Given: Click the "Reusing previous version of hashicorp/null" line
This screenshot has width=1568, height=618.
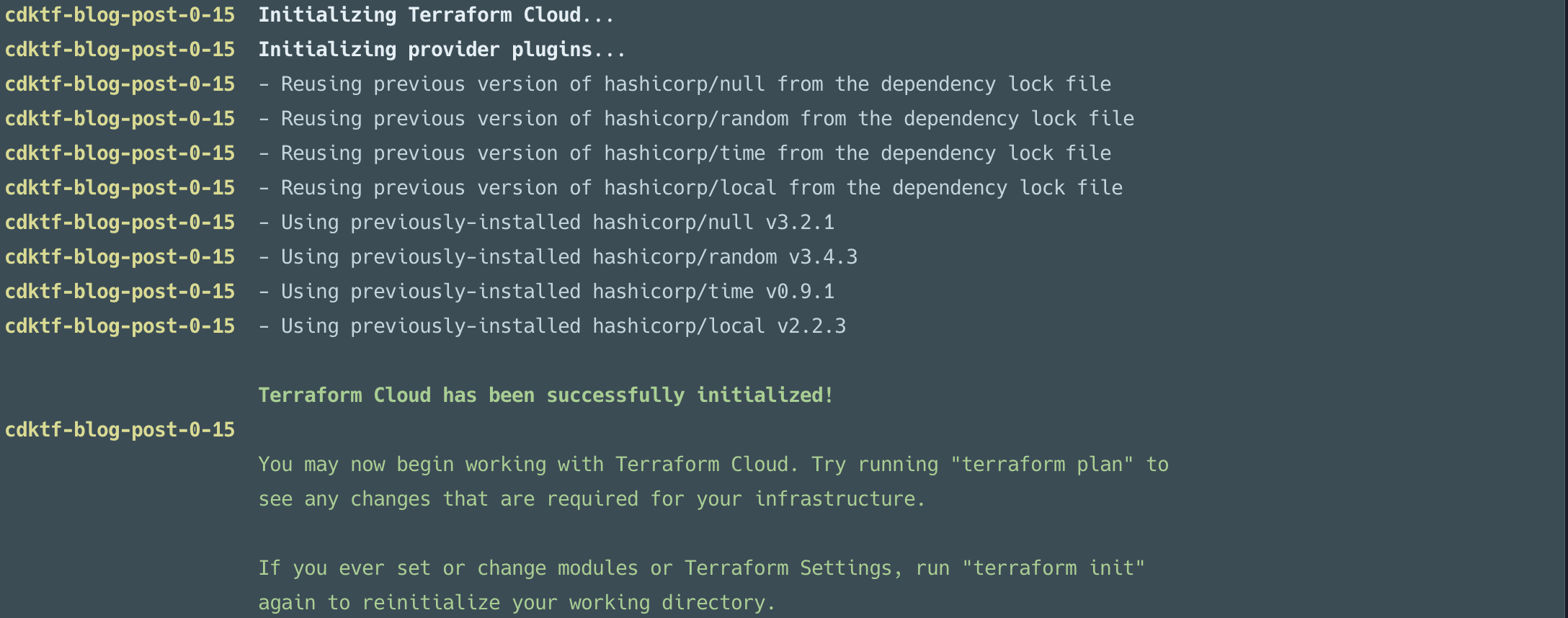Looking at the screenshot, I should point(685,84).
